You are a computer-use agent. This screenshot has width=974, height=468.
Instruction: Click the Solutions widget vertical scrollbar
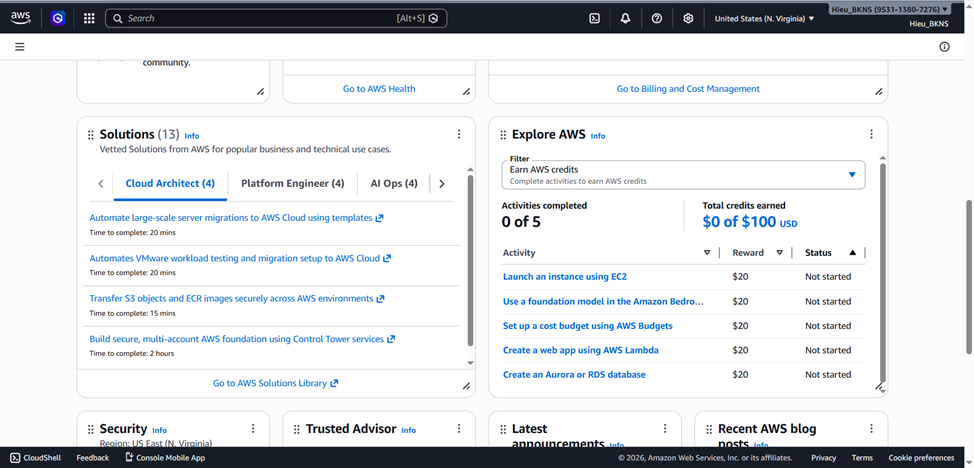point(470,261)
